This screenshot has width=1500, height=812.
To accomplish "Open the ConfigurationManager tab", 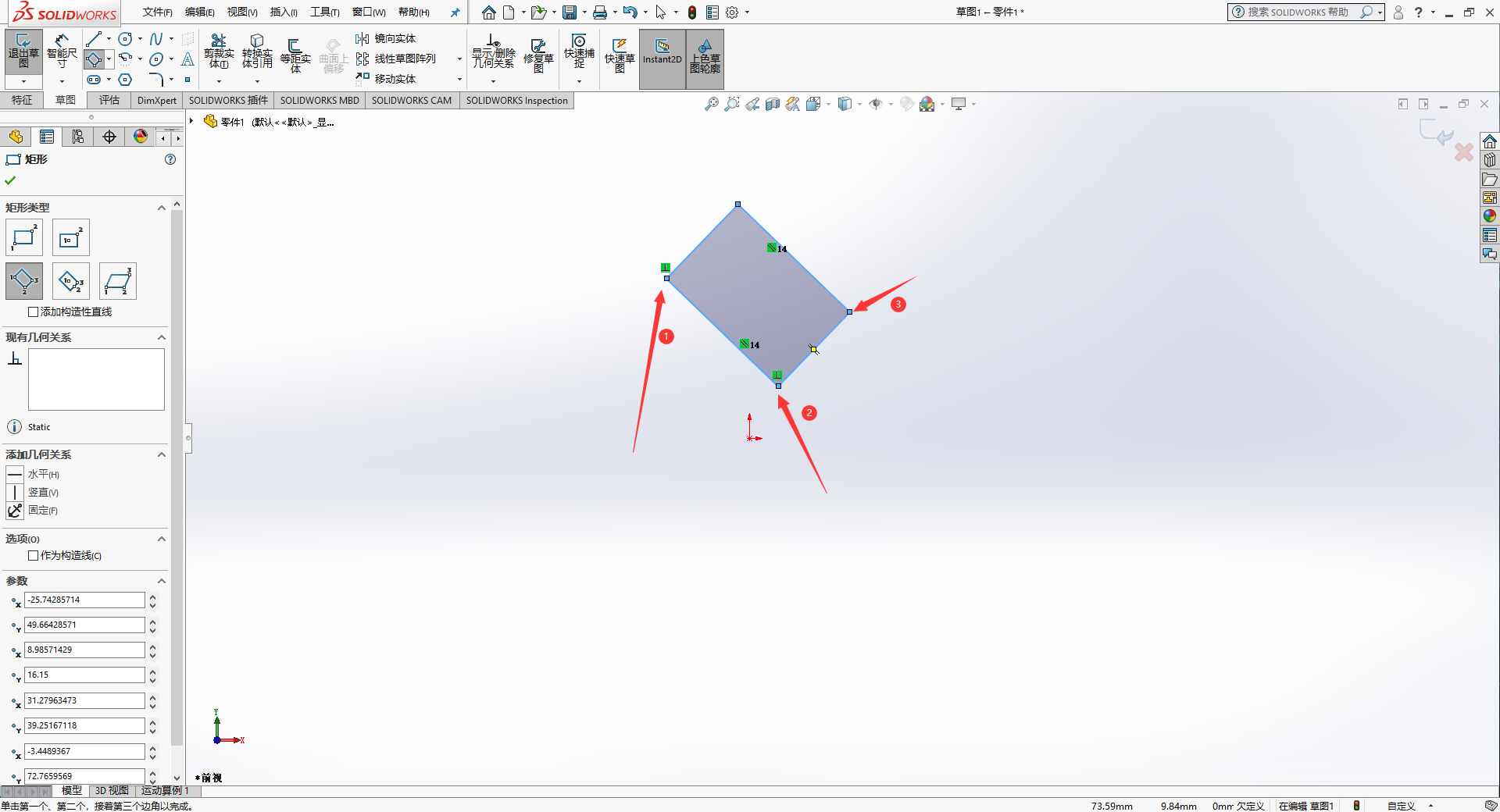I will pos(78,137).
